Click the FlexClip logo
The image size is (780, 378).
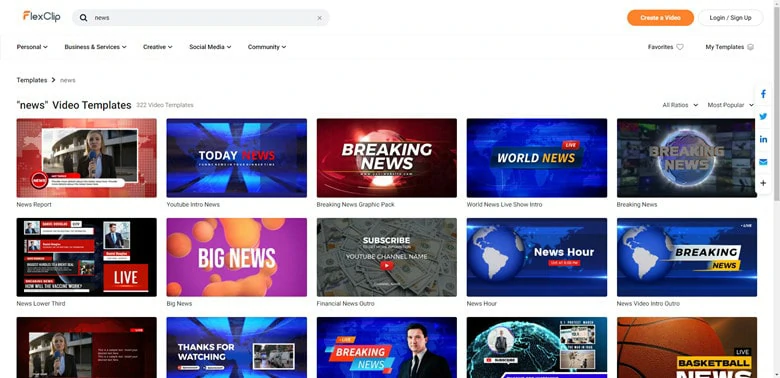[x=41, y=16]
